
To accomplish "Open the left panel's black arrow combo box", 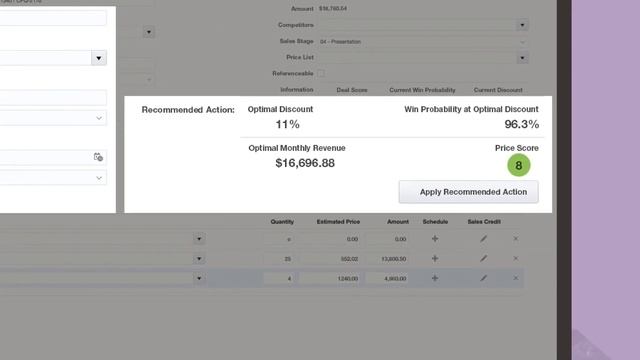I will coord(98,58).
